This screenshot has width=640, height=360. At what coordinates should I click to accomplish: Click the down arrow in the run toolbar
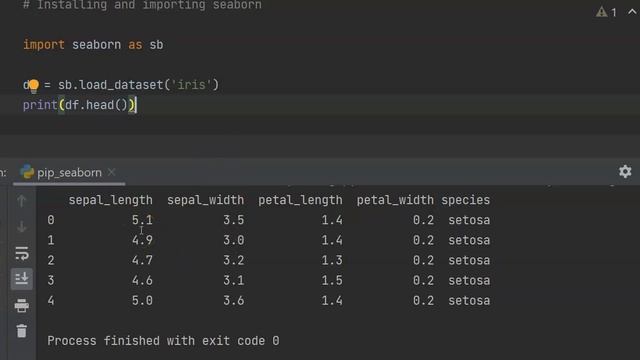(22, 227)
